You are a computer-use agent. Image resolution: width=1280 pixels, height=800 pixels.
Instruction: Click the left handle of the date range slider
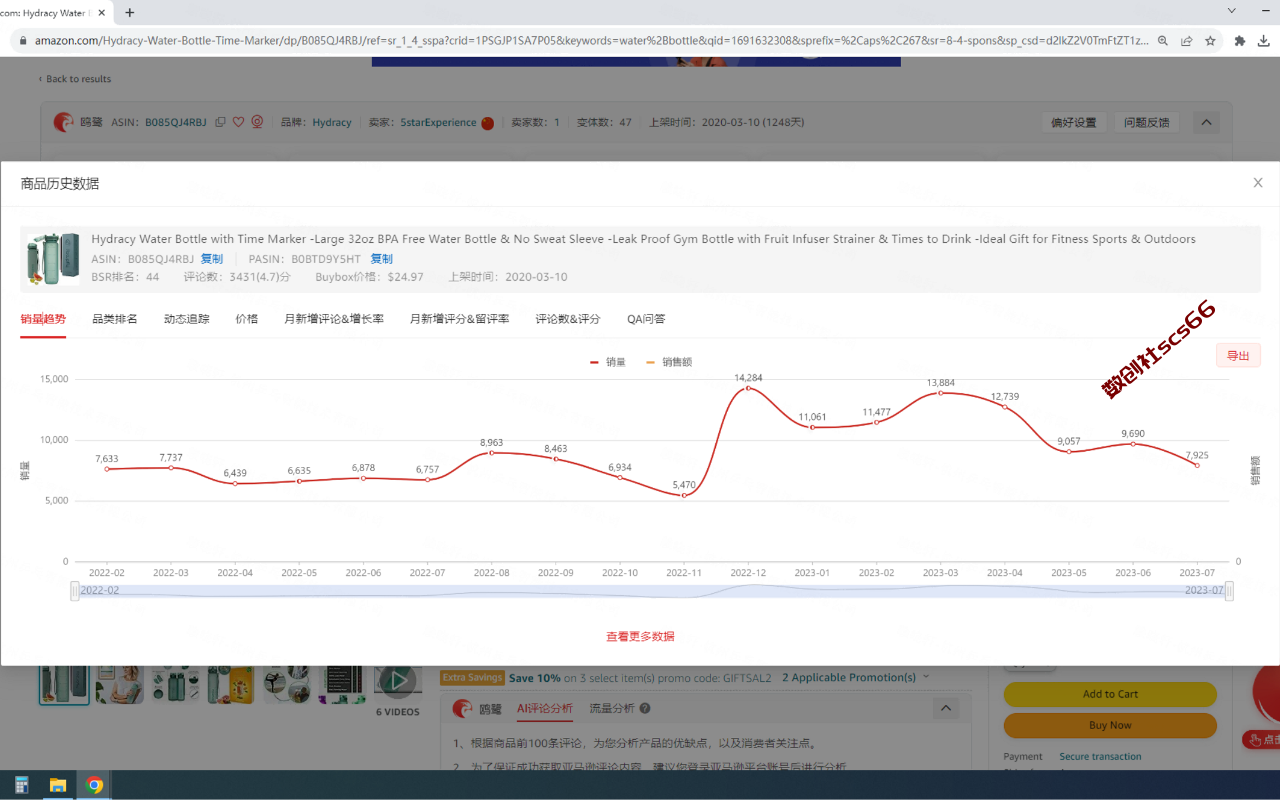coord(75,591)
